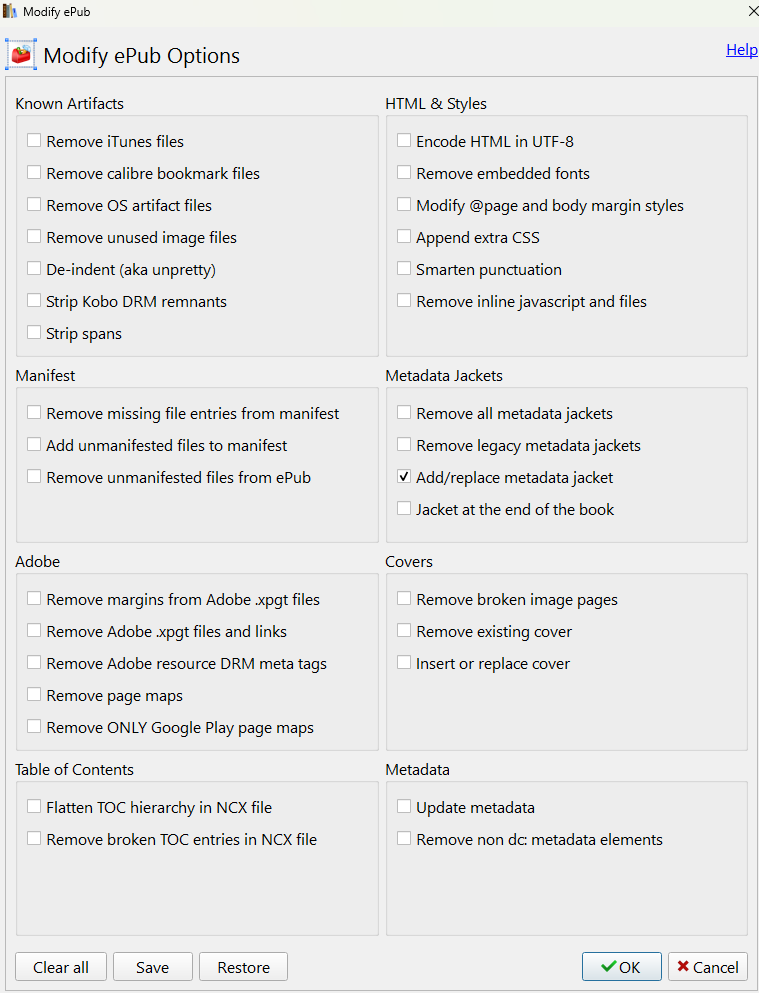
Task: Close the Modify ePub dialog window
Action: (752, 11)
